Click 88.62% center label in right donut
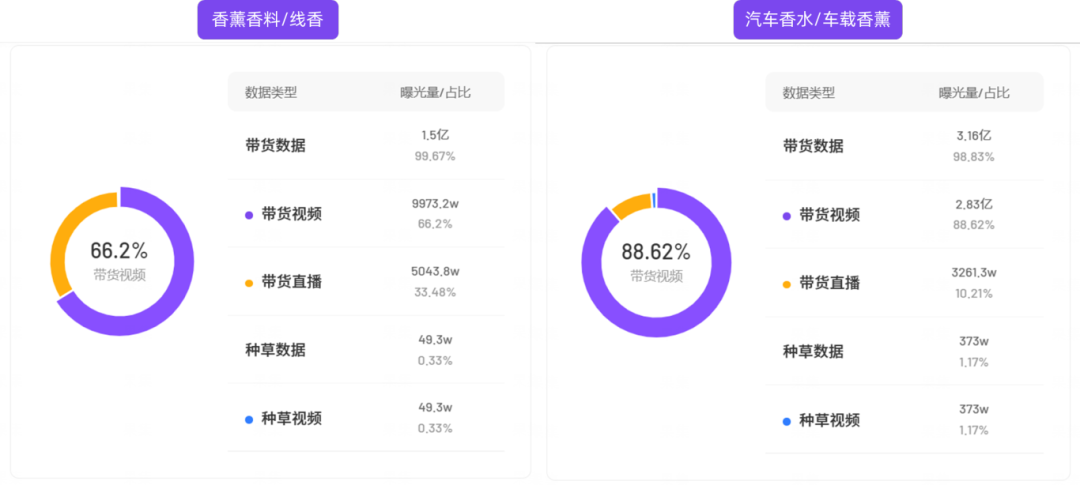Viewport: 1080px width, 485px height. 656,251
